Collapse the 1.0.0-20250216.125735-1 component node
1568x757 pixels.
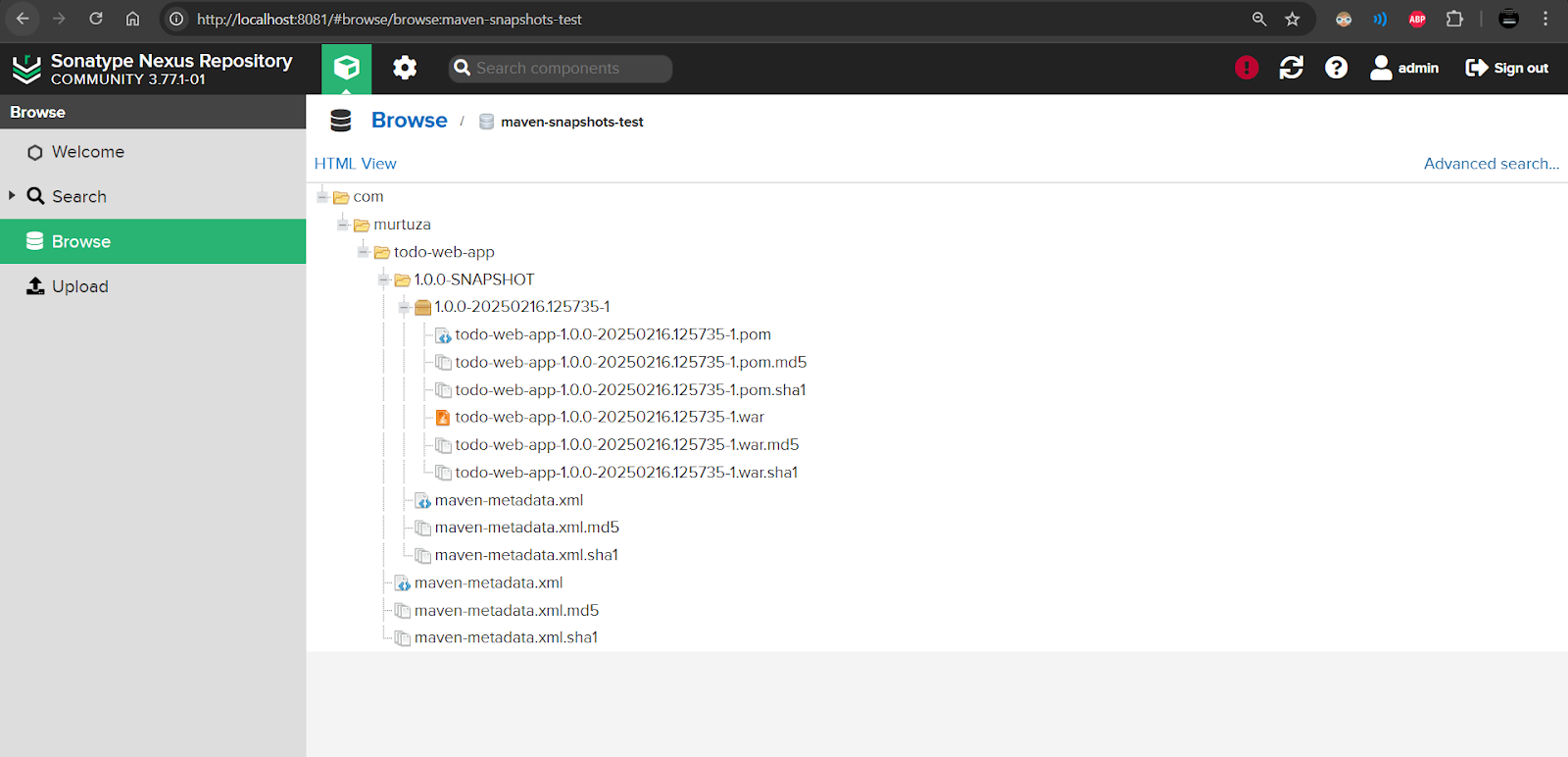(x=403, y=307)
